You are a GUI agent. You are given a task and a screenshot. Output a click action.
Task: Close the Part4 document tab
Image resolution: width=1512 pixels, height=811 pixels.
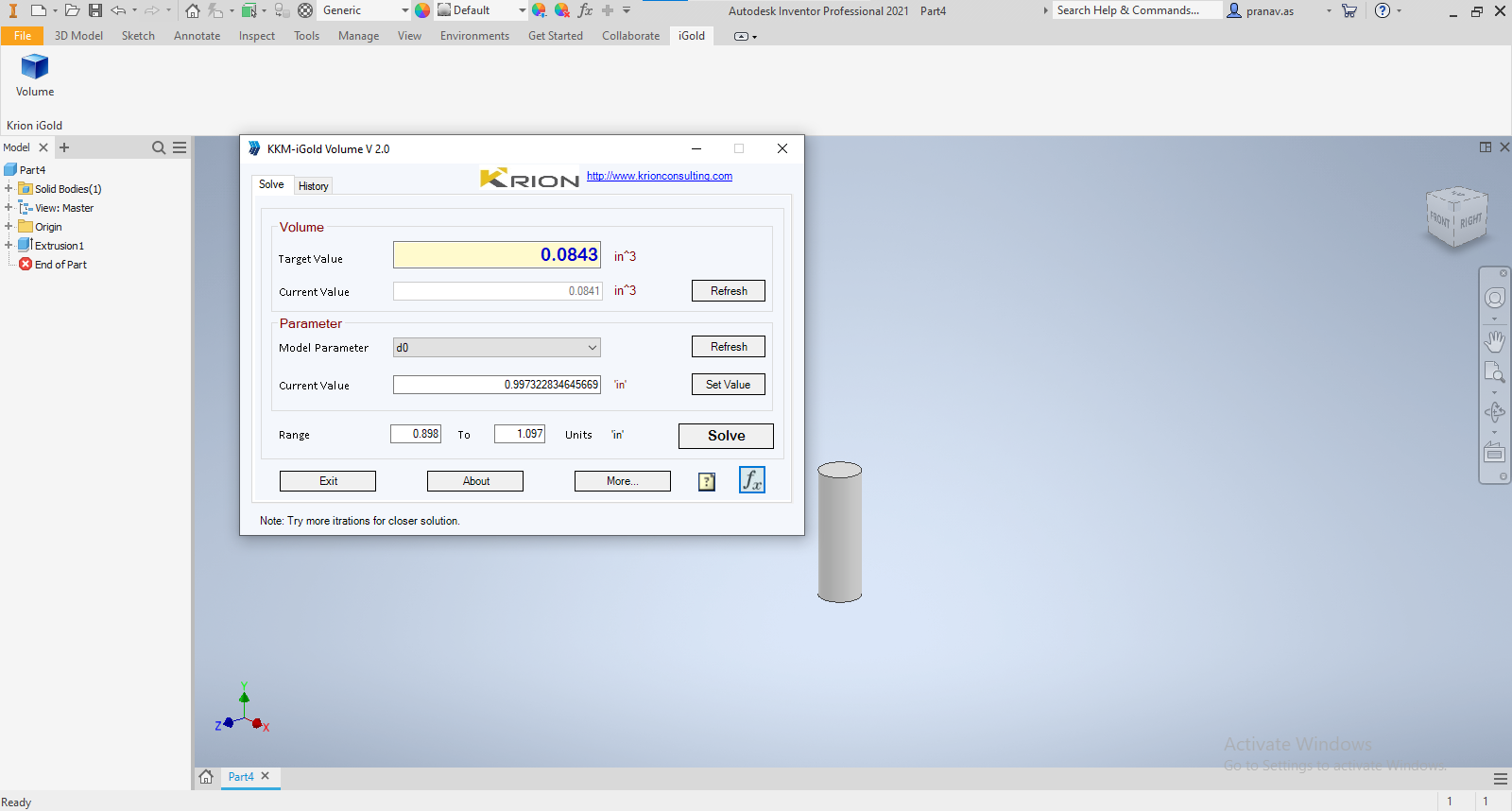point(266,776)
